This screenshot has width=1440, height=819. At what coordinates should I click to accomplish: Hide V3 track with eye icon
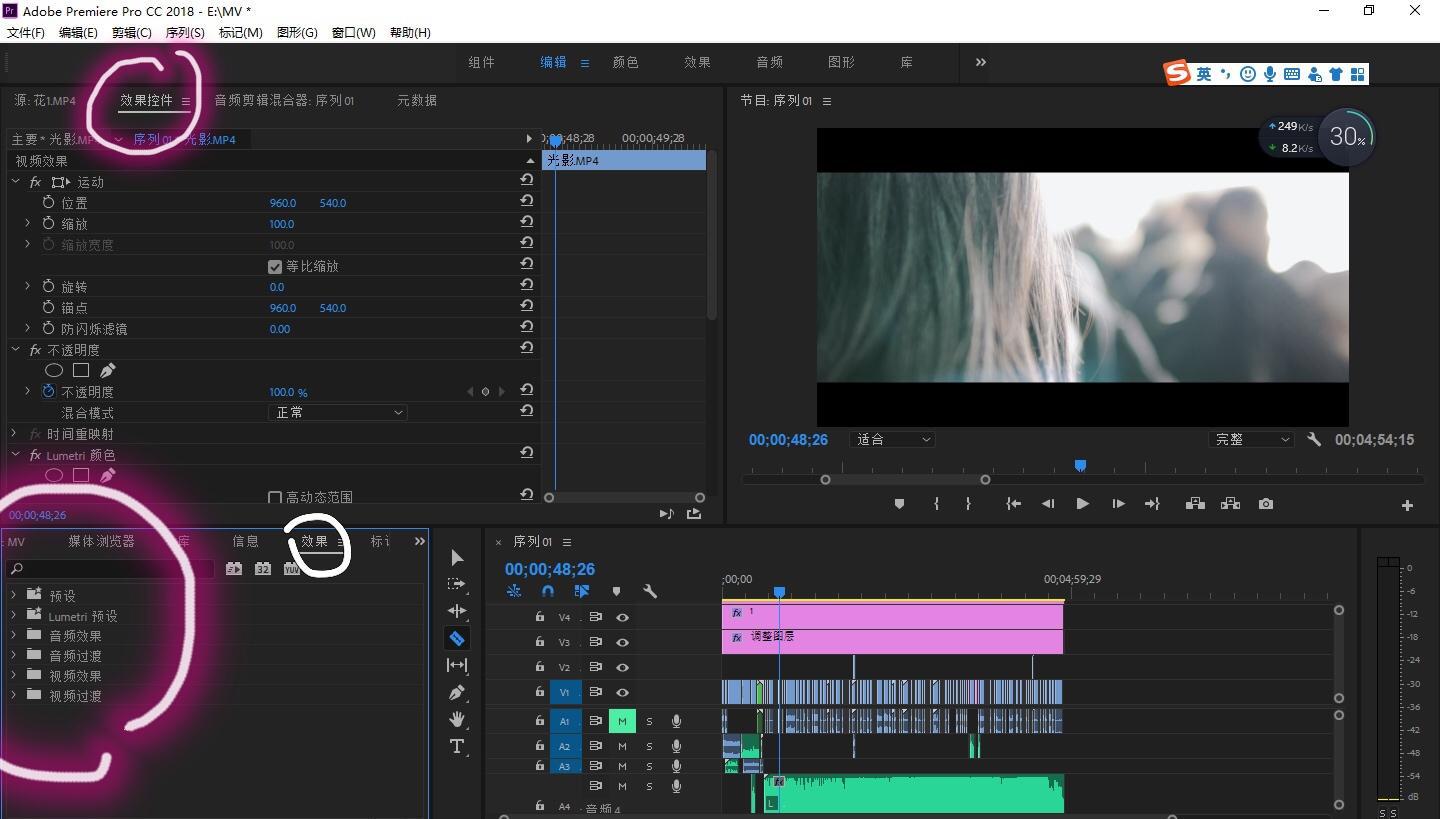click(x=622, y=642)
